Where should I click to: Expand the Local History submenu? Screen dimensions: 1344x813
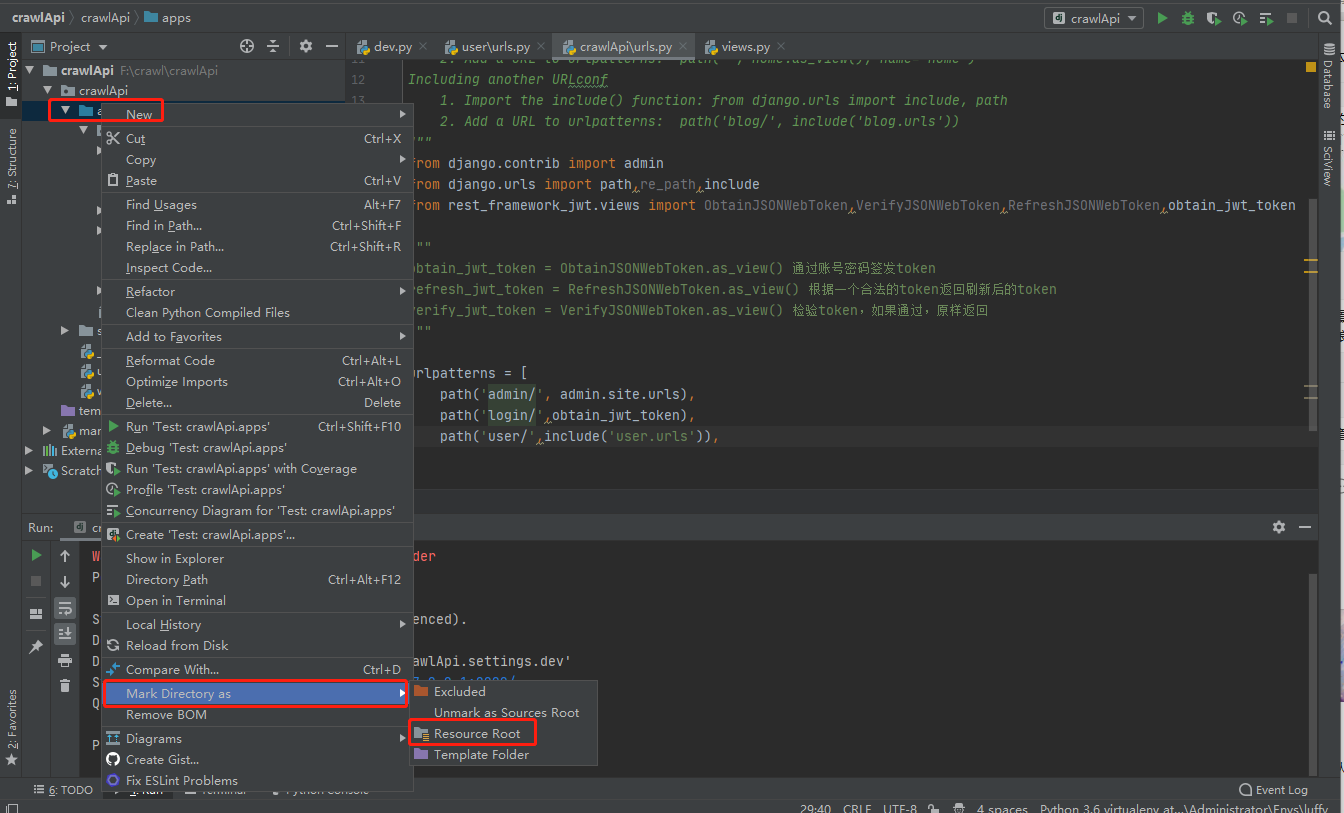257,624
